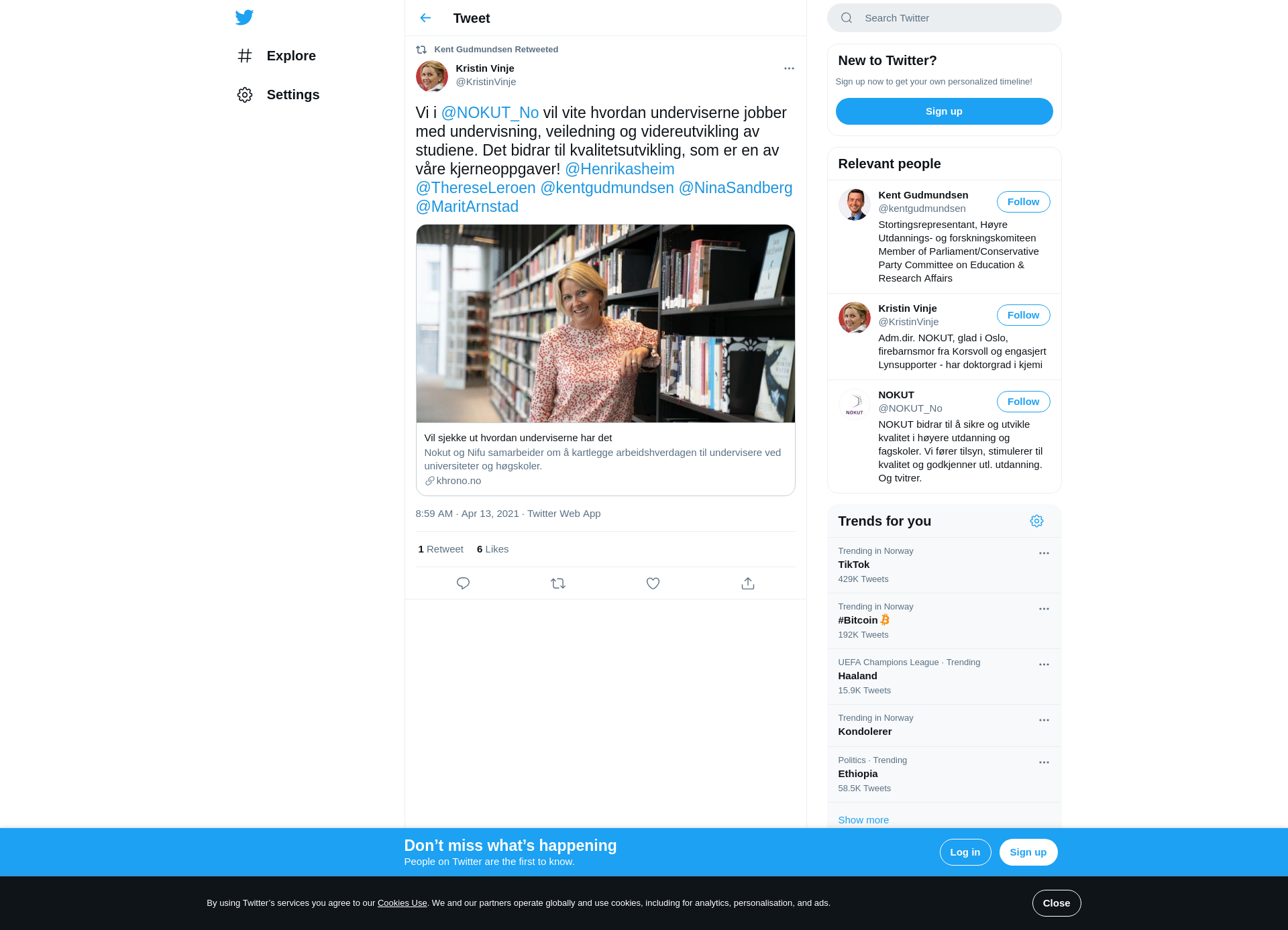Click the reply speech bubble icon
1288x930 pixels.
463,583
